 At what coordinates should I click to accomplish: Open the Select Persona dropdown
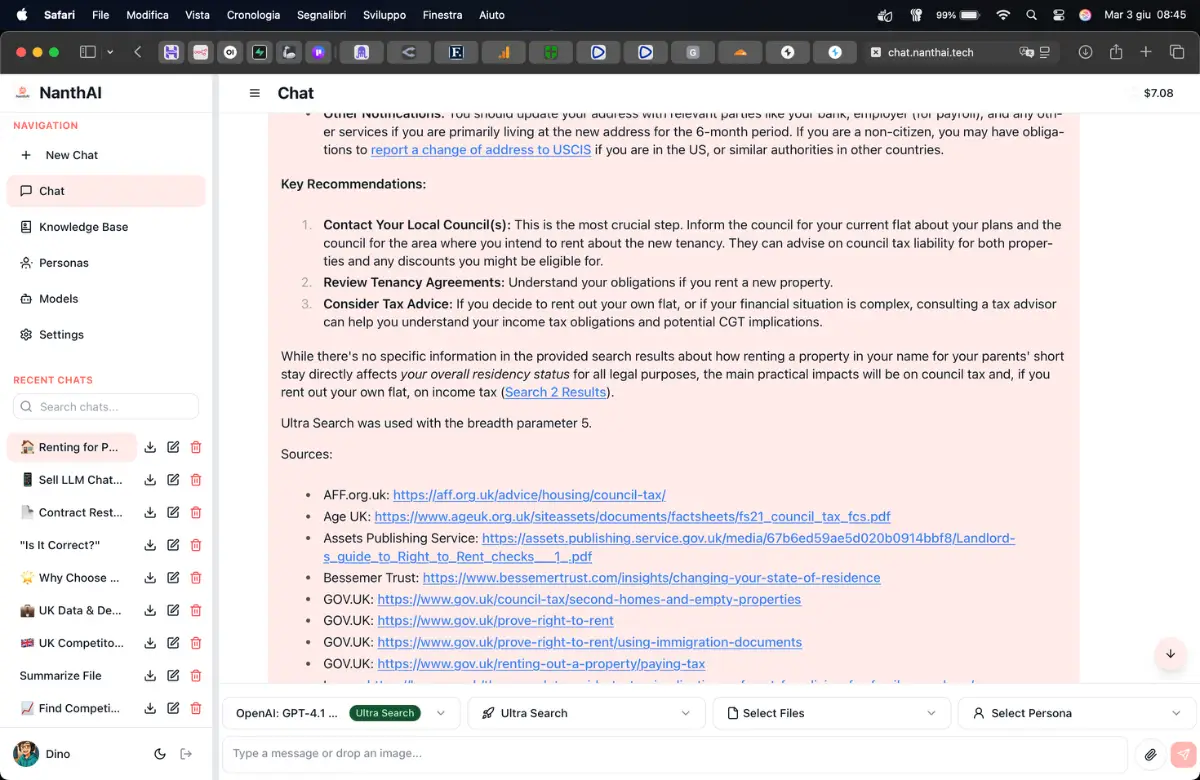click(x=1077, y=713)
